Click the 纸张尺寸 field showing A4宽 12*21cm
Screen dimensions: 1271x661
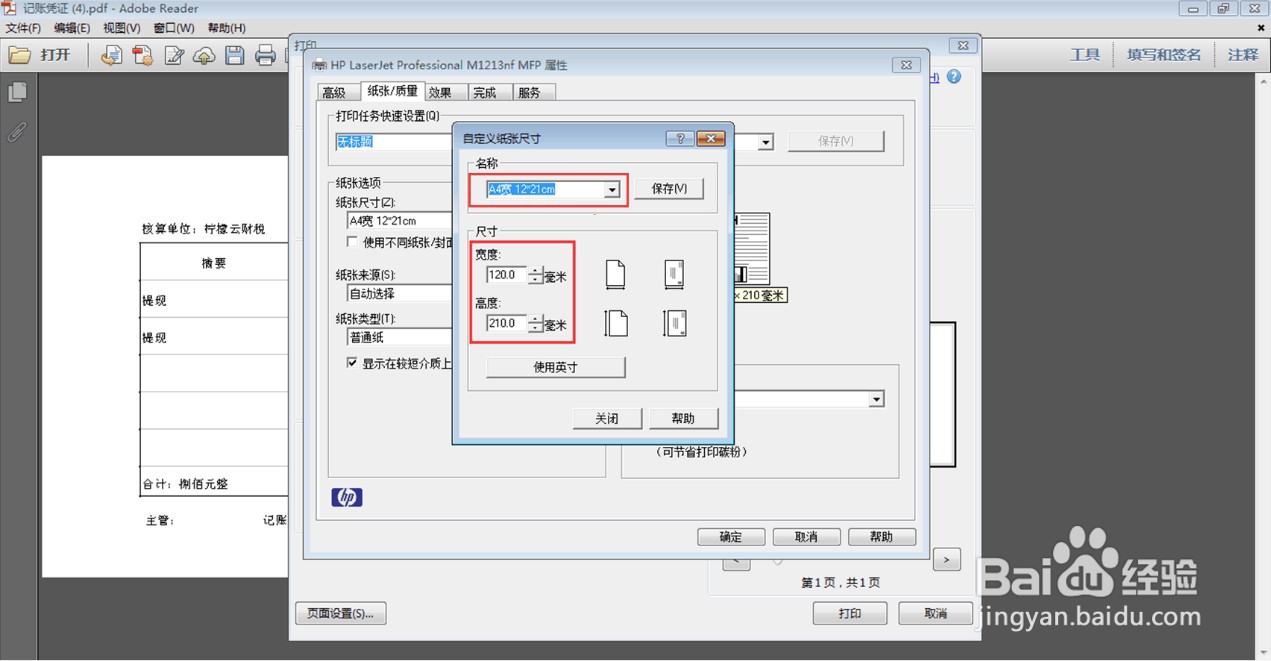(399, 221)
